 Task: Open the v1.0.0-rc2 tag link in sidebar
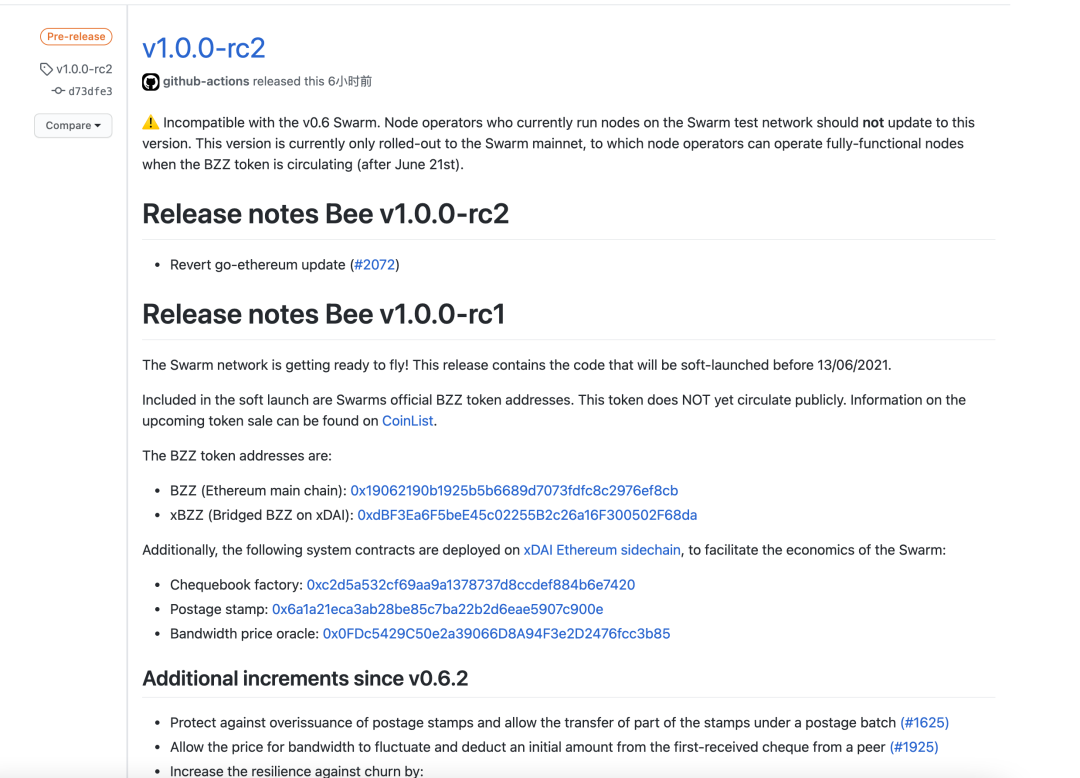pos(84,69)
